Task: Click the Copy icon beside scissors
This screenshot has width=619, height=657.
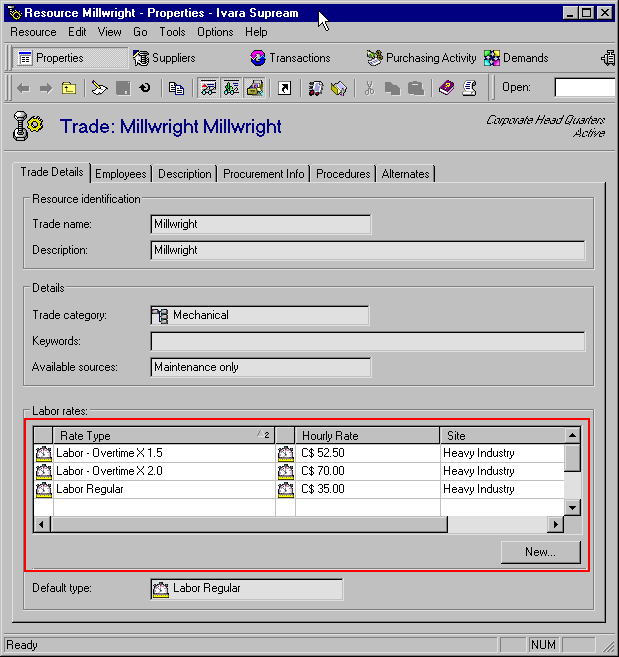Action: pyautogui.click(x=392, y=88)
